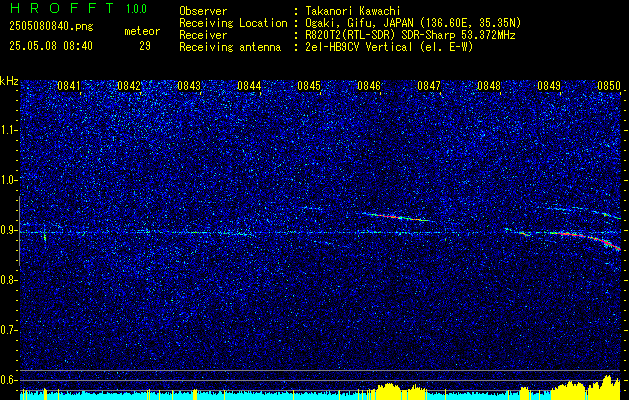
Task: Click the file name 2505080840.png
Action: tap(51, 27)
